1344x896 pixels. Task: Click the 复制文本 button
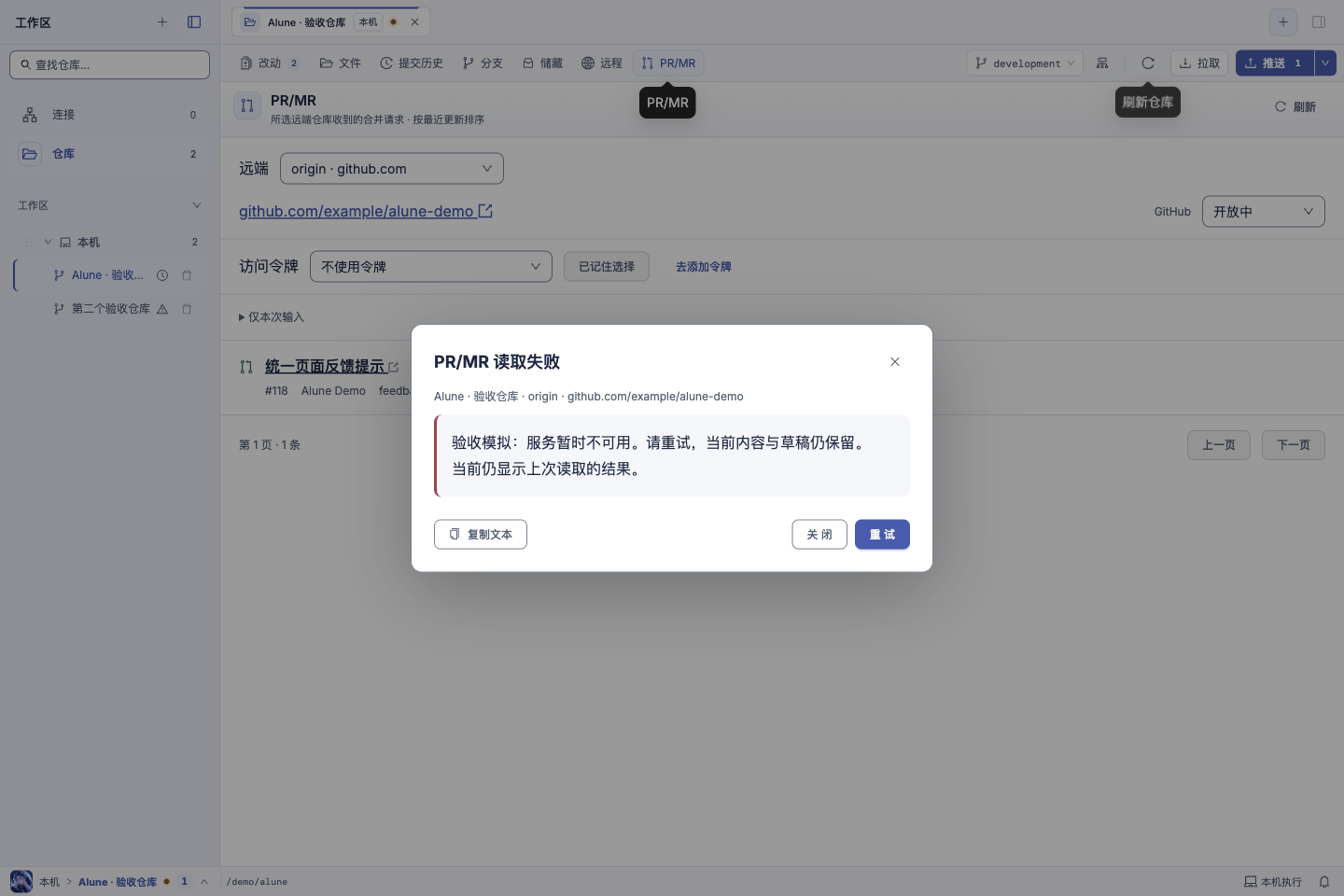[x=481, y=535]
